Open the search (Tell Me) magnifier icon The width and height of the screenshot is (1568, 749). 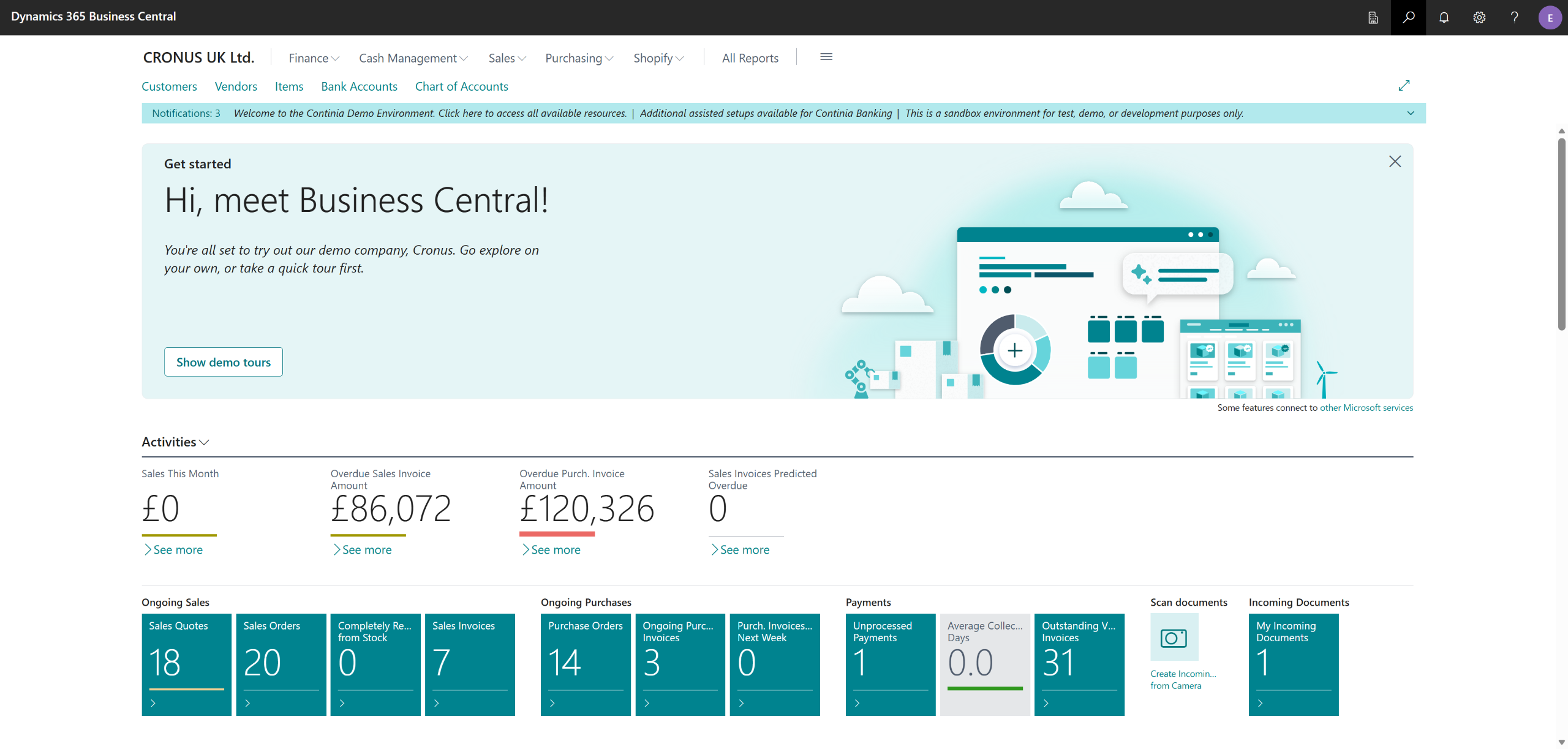[1408, 17]
